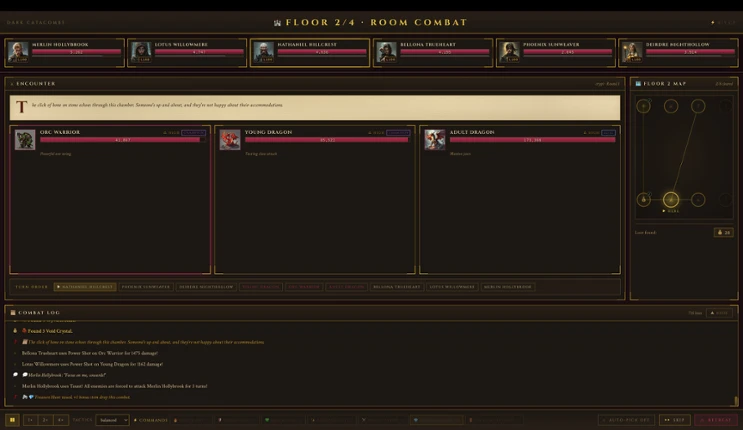Select Bellona Trueheart's portrait
Viewport: 743px width, 430px height.
click(386, 52)
